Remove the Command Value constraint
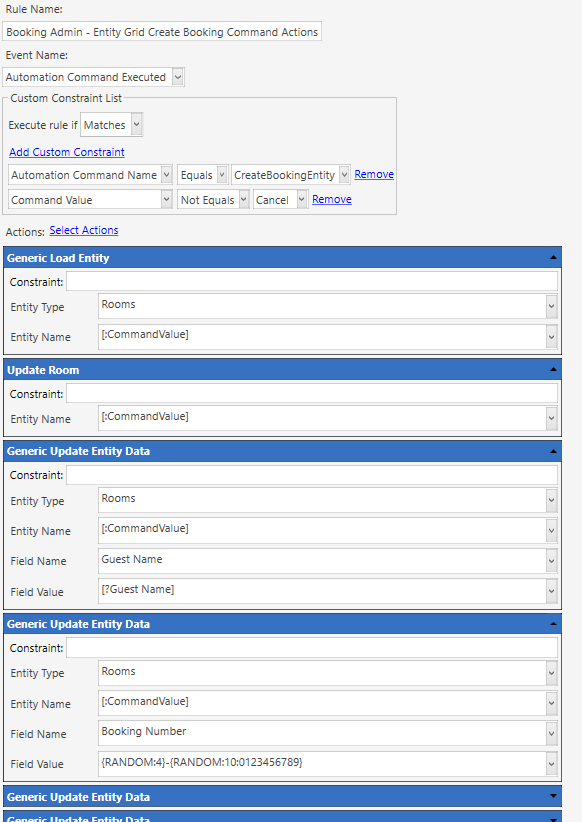Screen dimensions: 582x822 click(331, 199)
